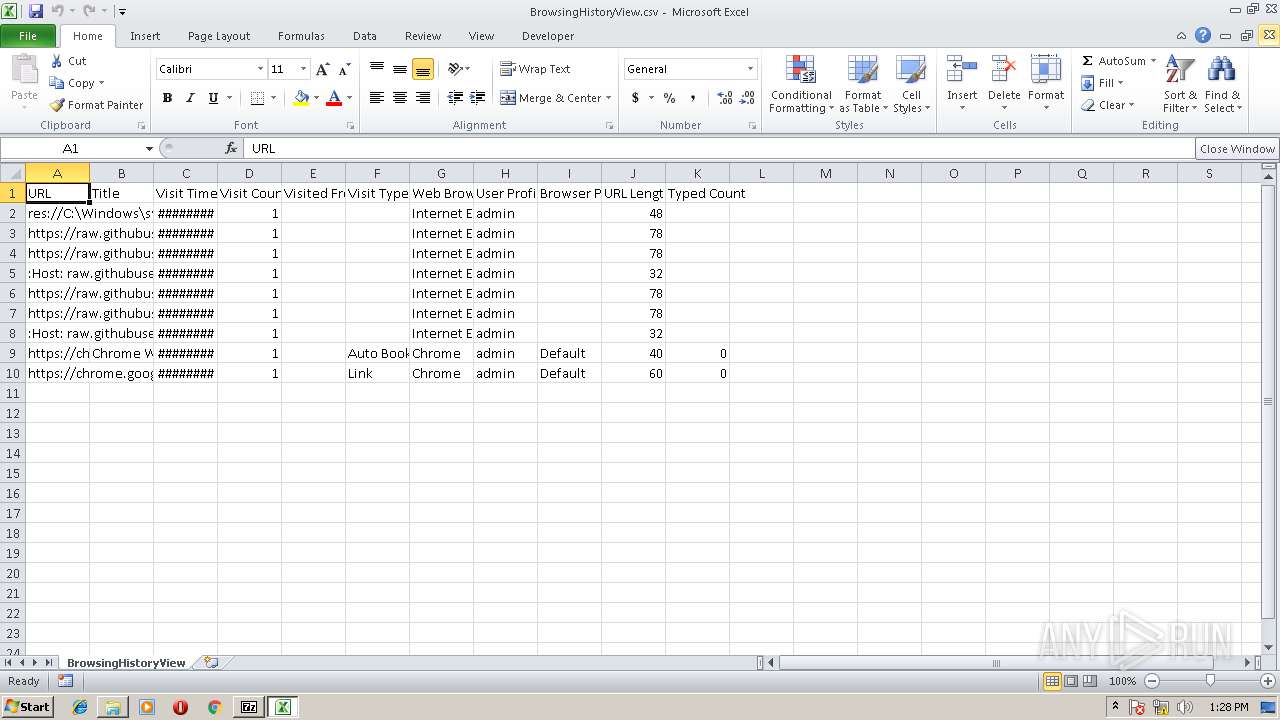Viewport: 1280px width, 720px height.
Task: Expand Merge & Center options arrow
Action: click(x=608, y=98)
